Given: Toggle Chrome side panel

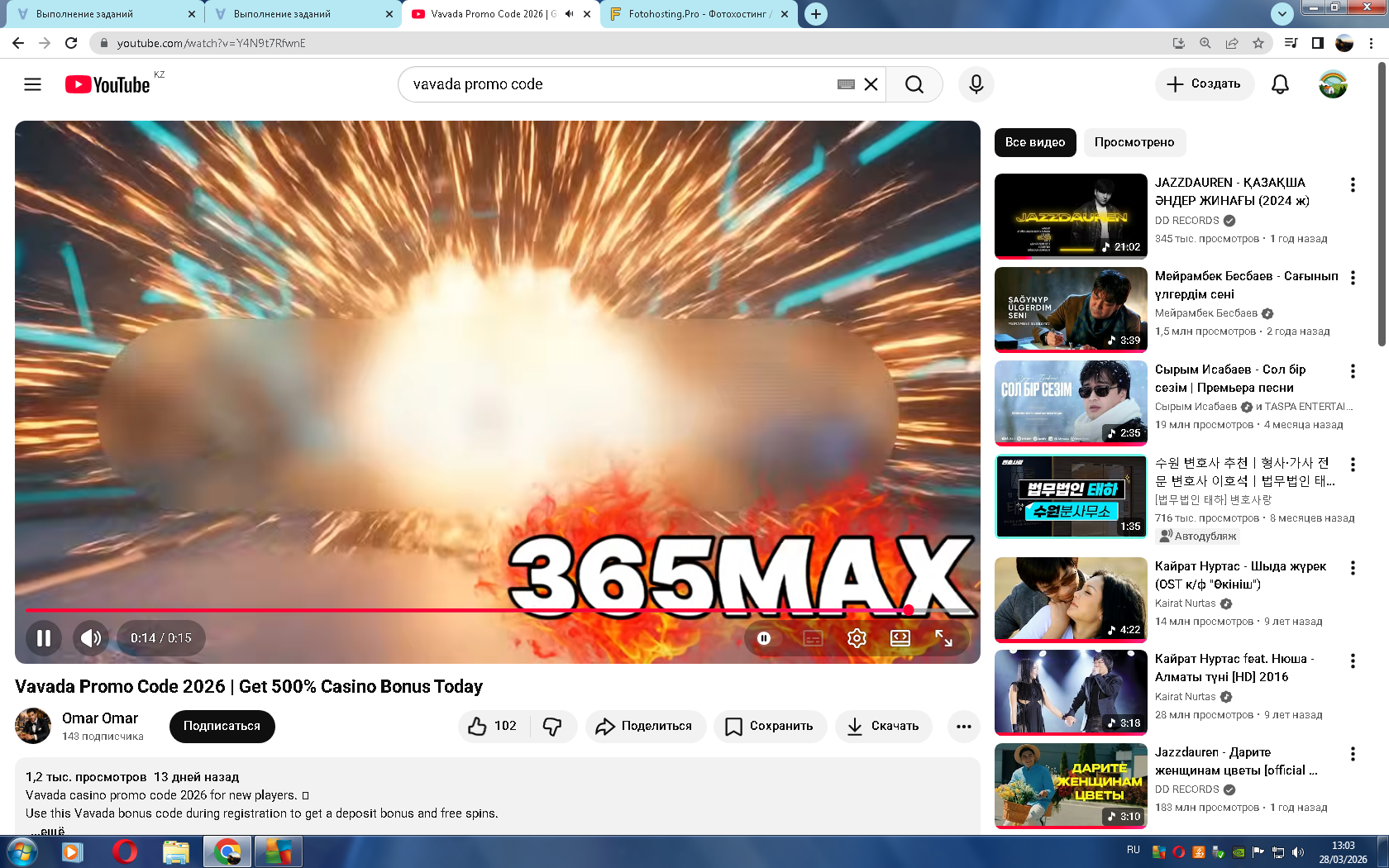Looking at the screenshot, I should point(1318,43).
